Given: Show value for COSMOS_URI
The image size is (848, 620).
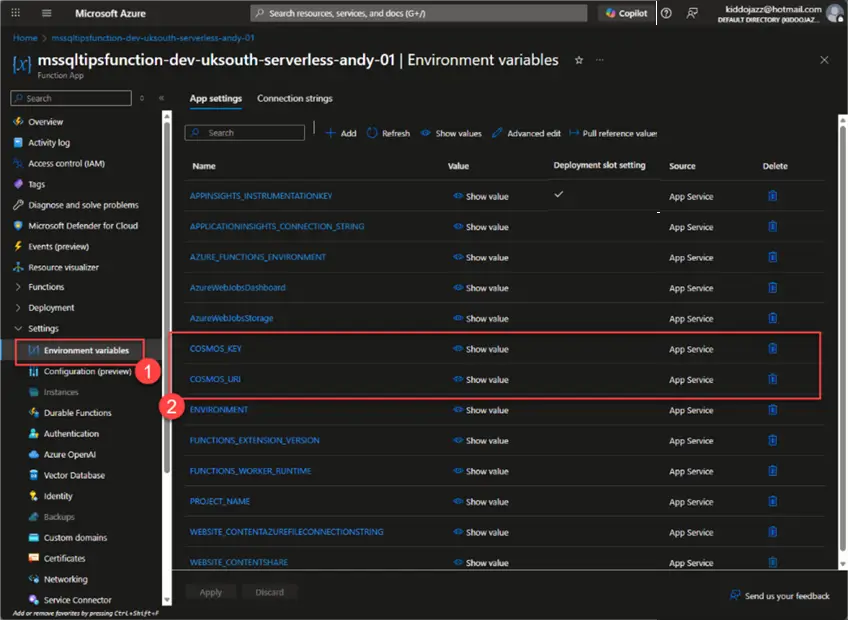Looking at the screenshot, I should [481, 380].
